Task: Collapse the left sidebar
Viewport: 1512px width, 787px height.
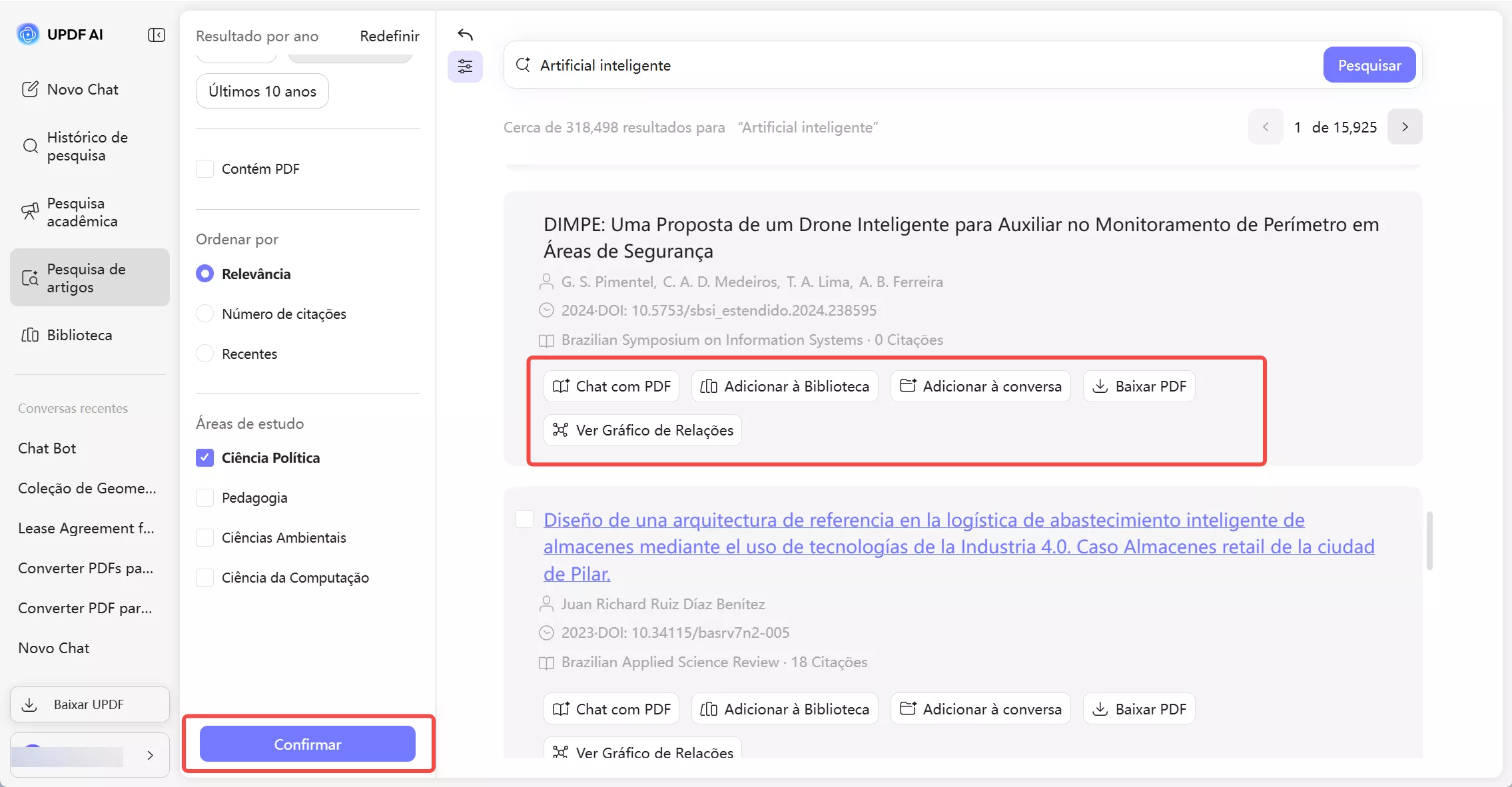Action: (156, 35)
